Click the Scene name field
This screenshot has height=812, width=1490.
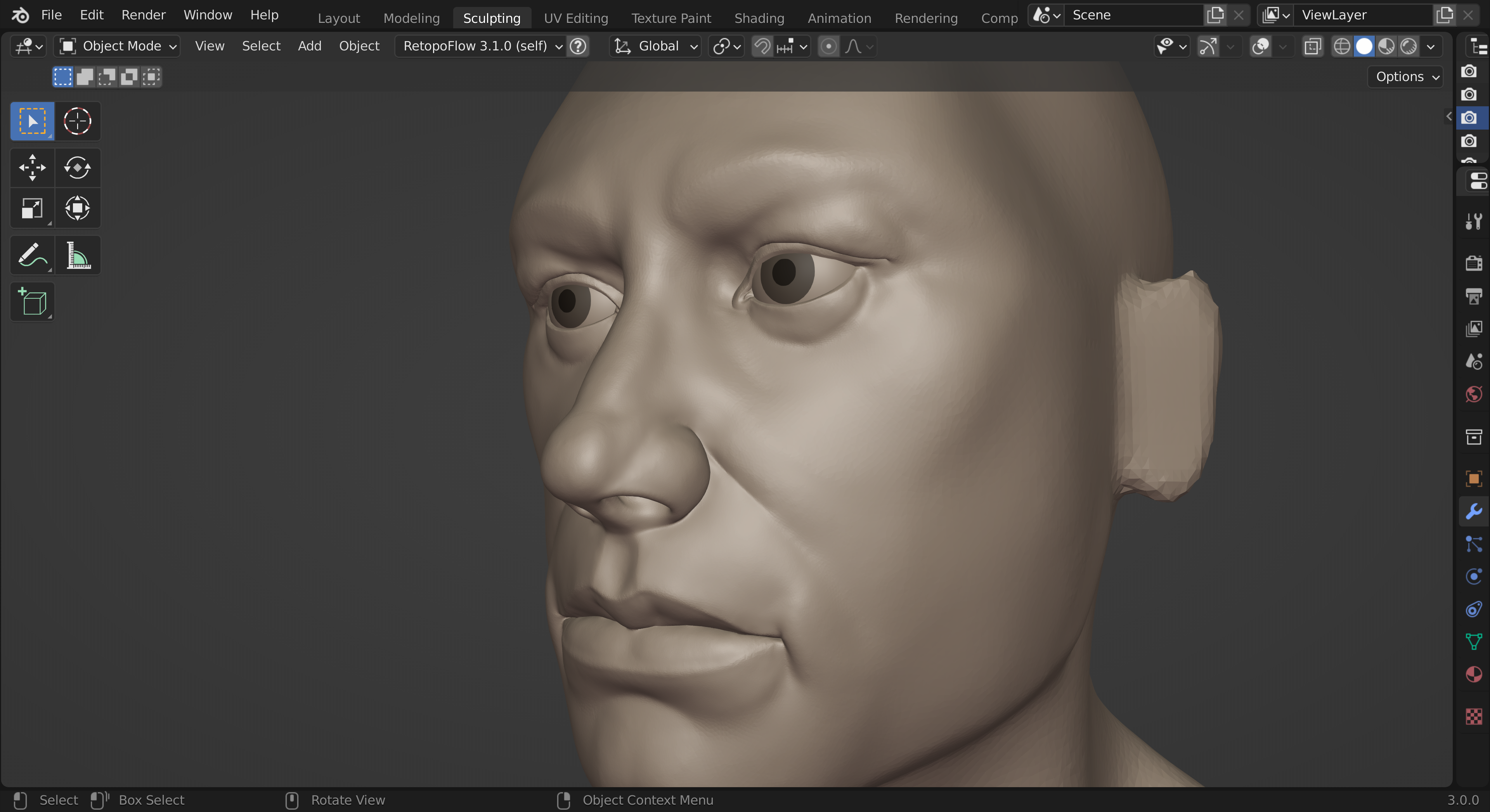pyautogui.click(x=1134, y=15)
